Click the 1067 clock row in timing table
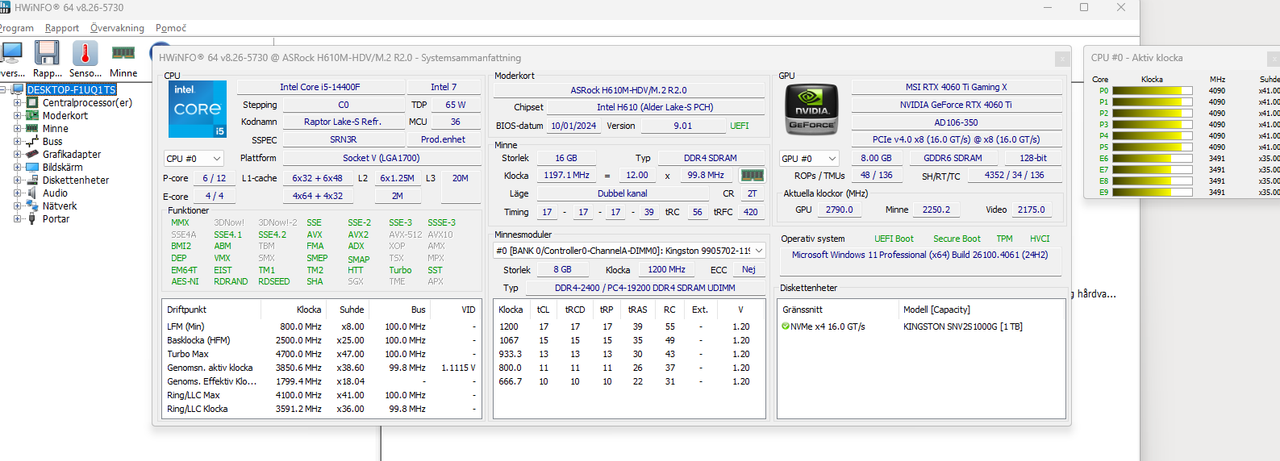1280x461 pixels. pyautogui.click(x=631, y=340)
